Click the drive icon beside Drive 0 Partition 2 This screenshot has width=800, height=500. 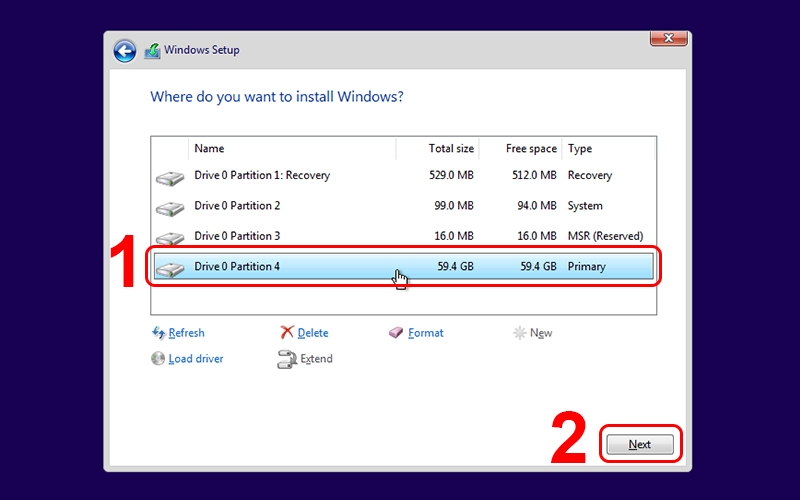[x=170, y=208]
